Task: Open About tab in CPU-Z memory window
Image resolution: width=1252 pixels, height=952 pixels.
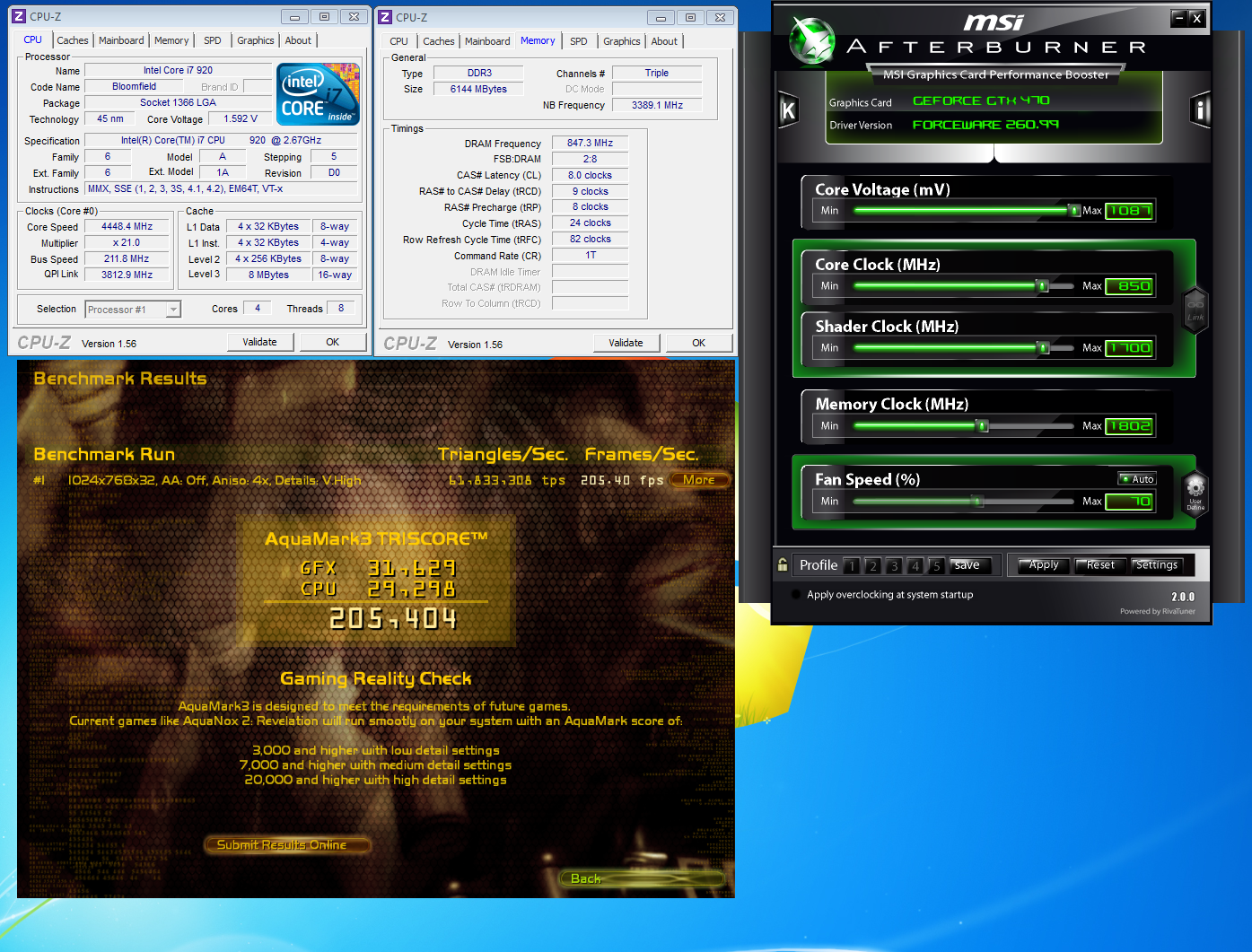Action: pos(664,41)
